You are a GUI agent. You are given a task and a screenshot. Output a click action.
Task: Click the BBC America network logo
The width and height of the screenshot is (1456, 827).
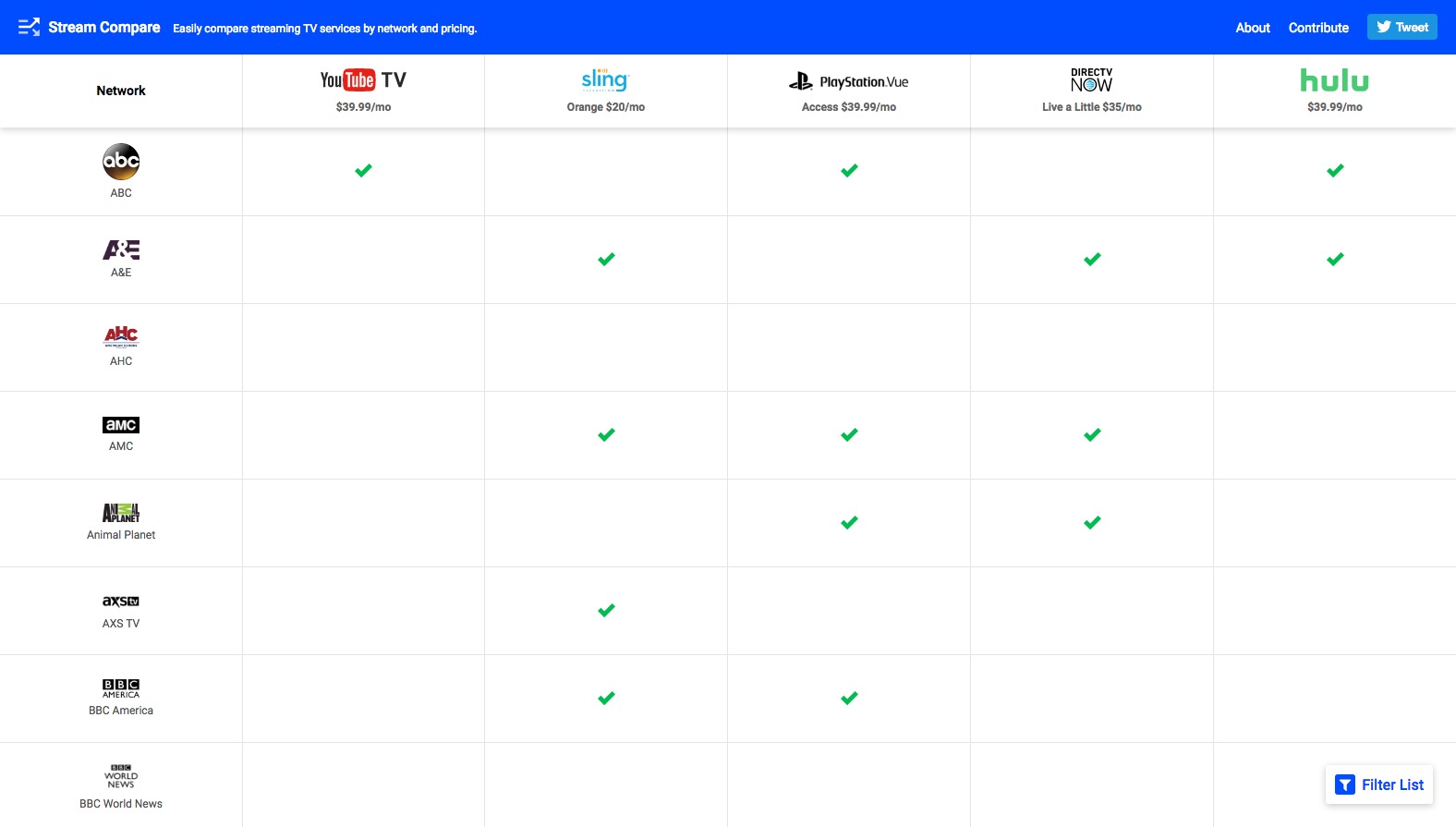coord(121,688)
